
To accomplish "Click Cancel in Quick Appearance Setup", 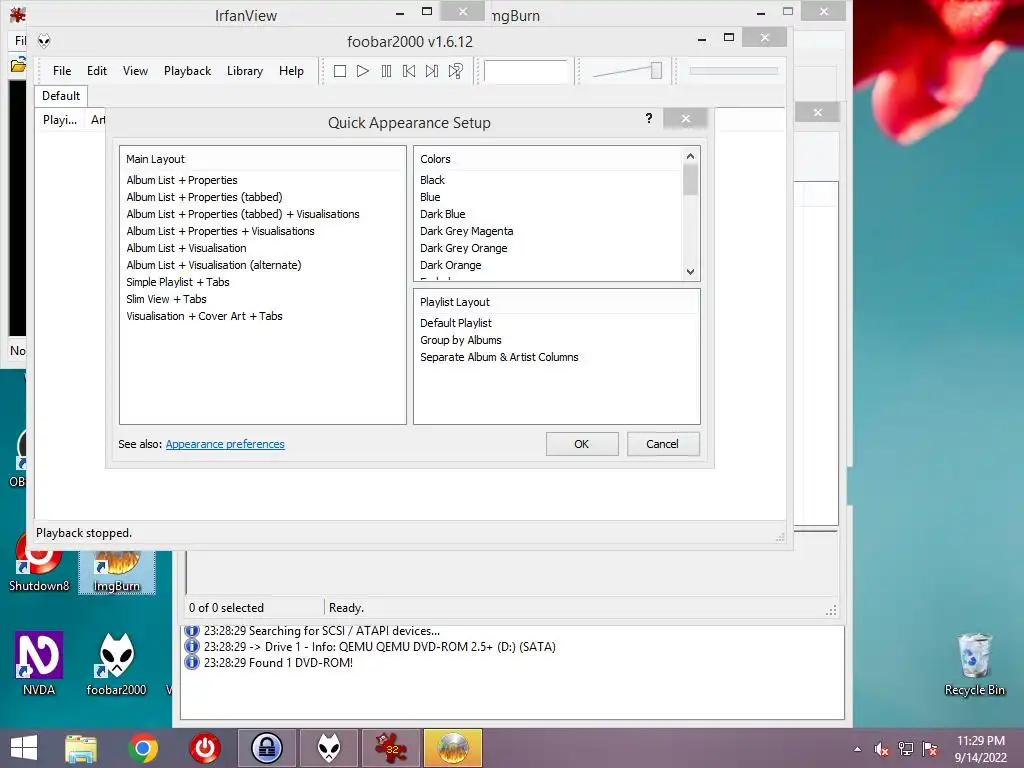I will point(663,444).
